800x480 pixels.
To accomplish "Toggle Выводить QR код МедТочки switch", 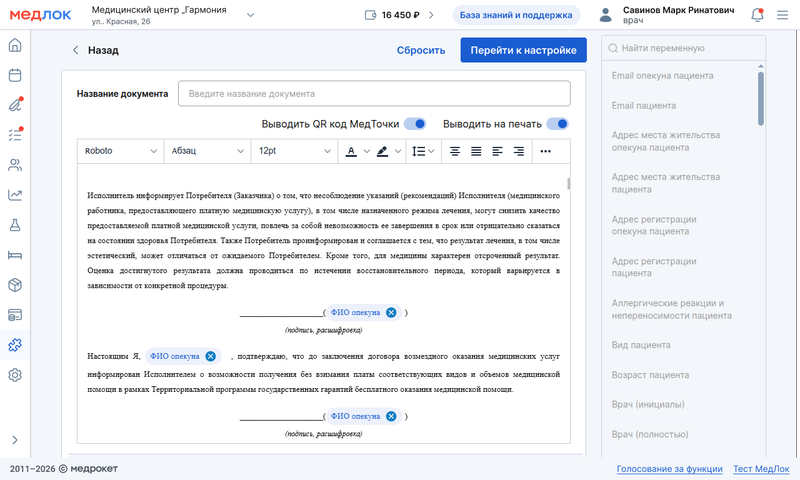I will pos(415,124).
